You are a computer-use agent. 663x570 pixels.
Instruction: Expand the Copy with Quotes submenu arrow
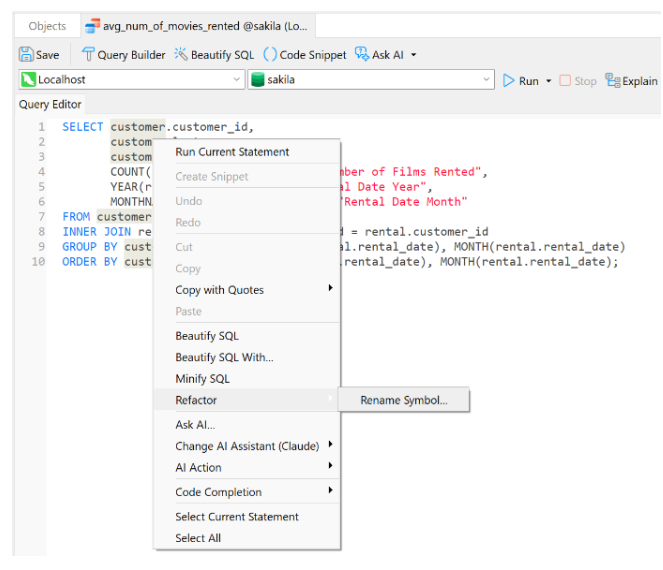tap(331, 288)
